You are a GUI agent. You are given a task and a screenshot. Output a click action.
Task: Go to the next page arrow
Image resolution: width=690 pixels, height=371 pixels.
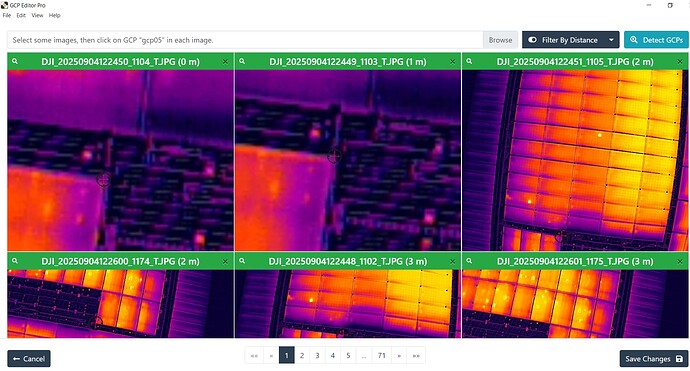tap(399, 355)
